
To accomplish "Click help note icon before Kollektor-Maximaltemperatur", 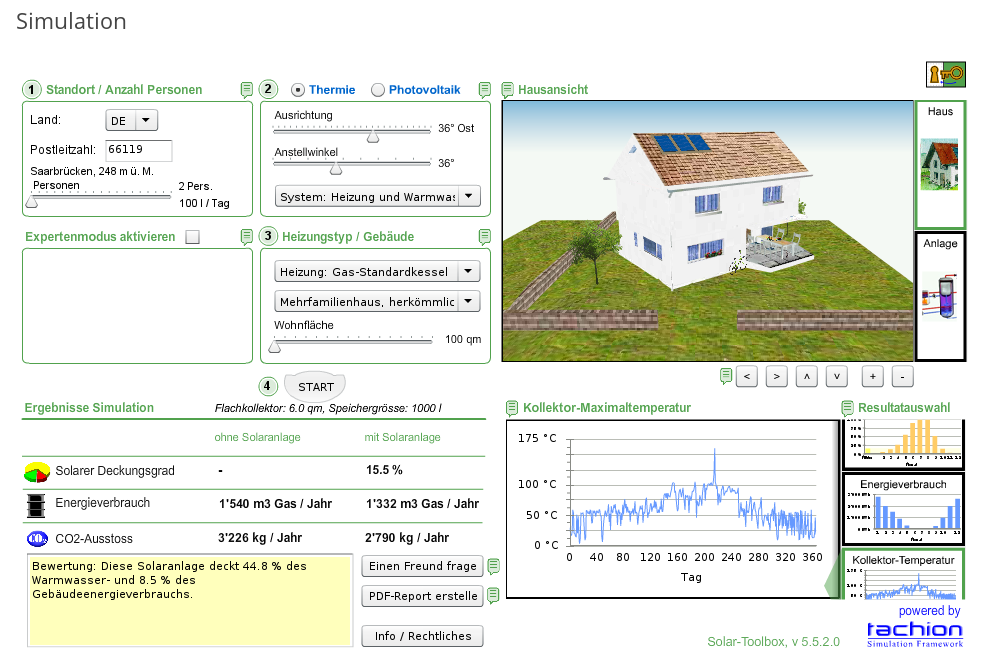I will [x=512, y=408].
